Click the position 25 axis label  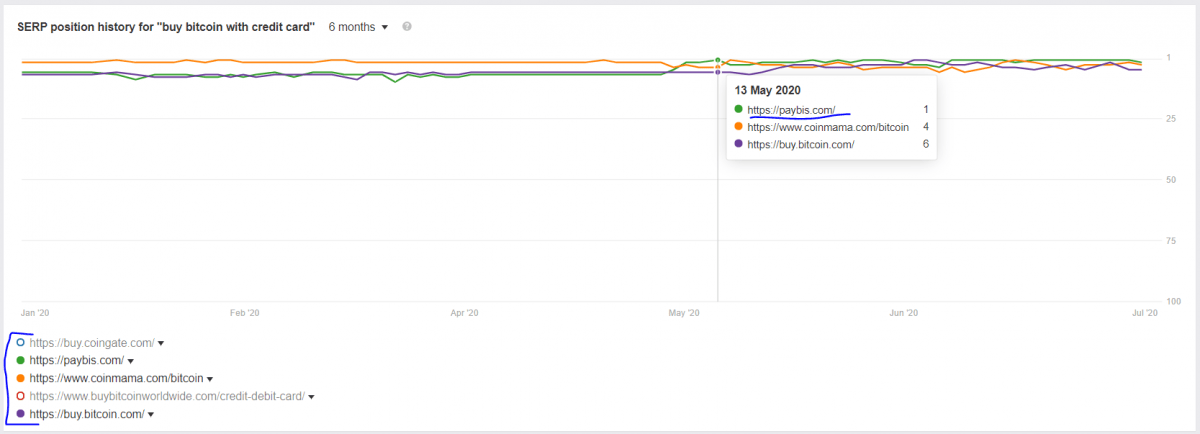pyautogui.click(x=1170, y=119)
